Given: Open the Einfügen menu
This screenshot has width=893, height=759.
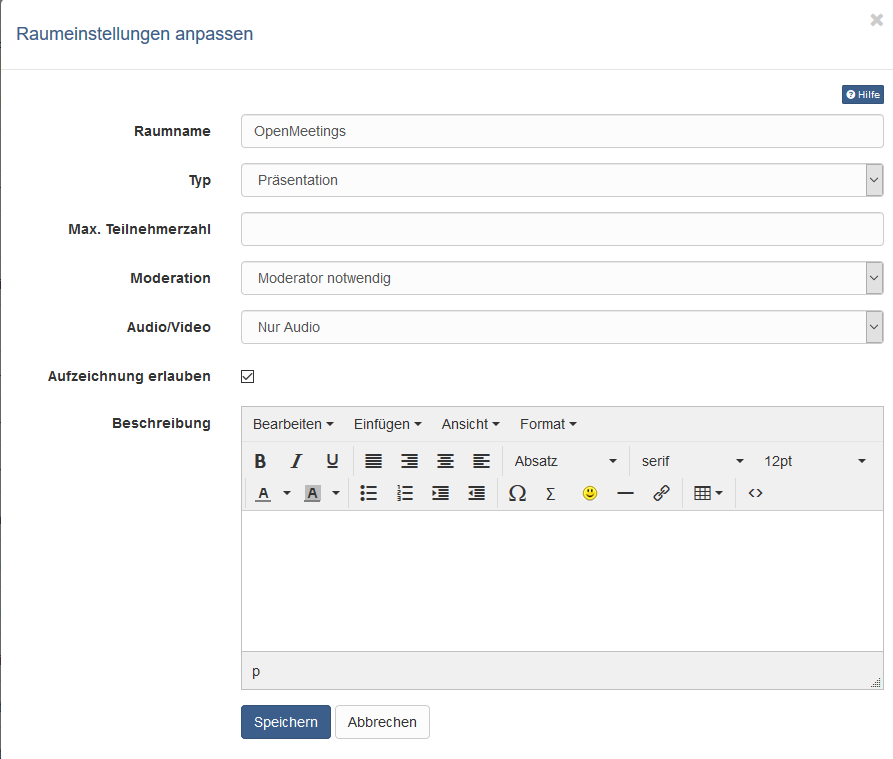Looking at the screenshot, I should pyautogui.click(x=387, y=424).
